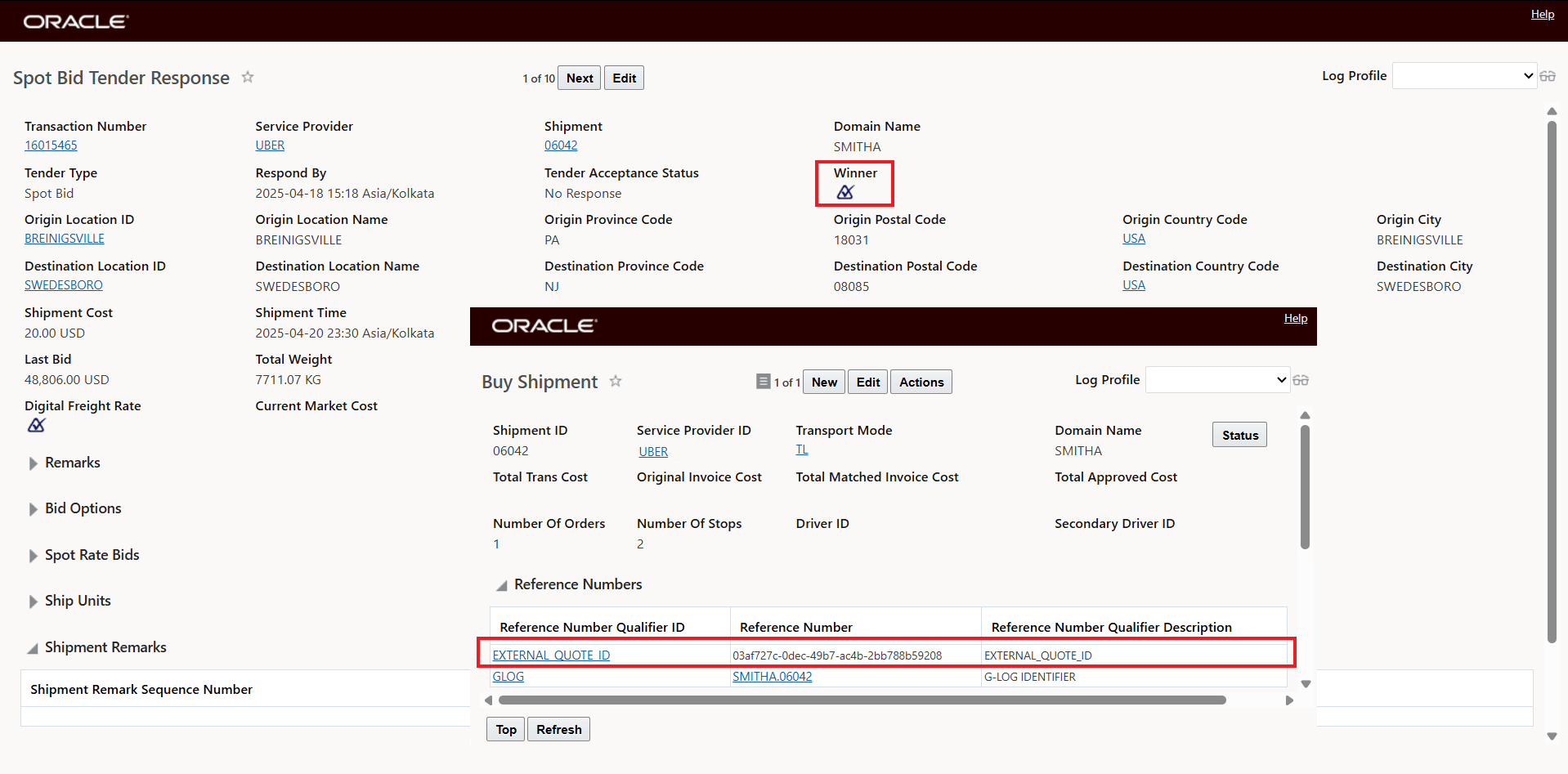Expand the Ship Units section
Viewport: 1568px width, 774px height.
pyautogui.click(x=34, y=602)
